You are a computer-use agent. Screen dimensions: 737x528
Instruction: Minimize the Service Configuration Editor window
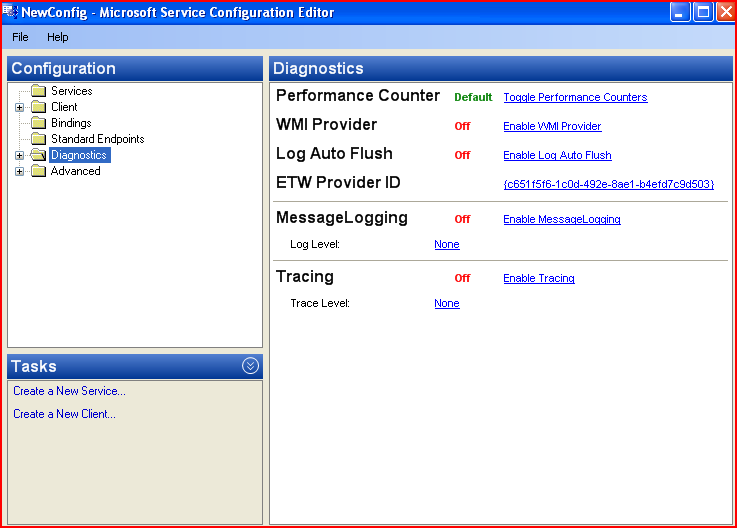[x=680, y=12]
